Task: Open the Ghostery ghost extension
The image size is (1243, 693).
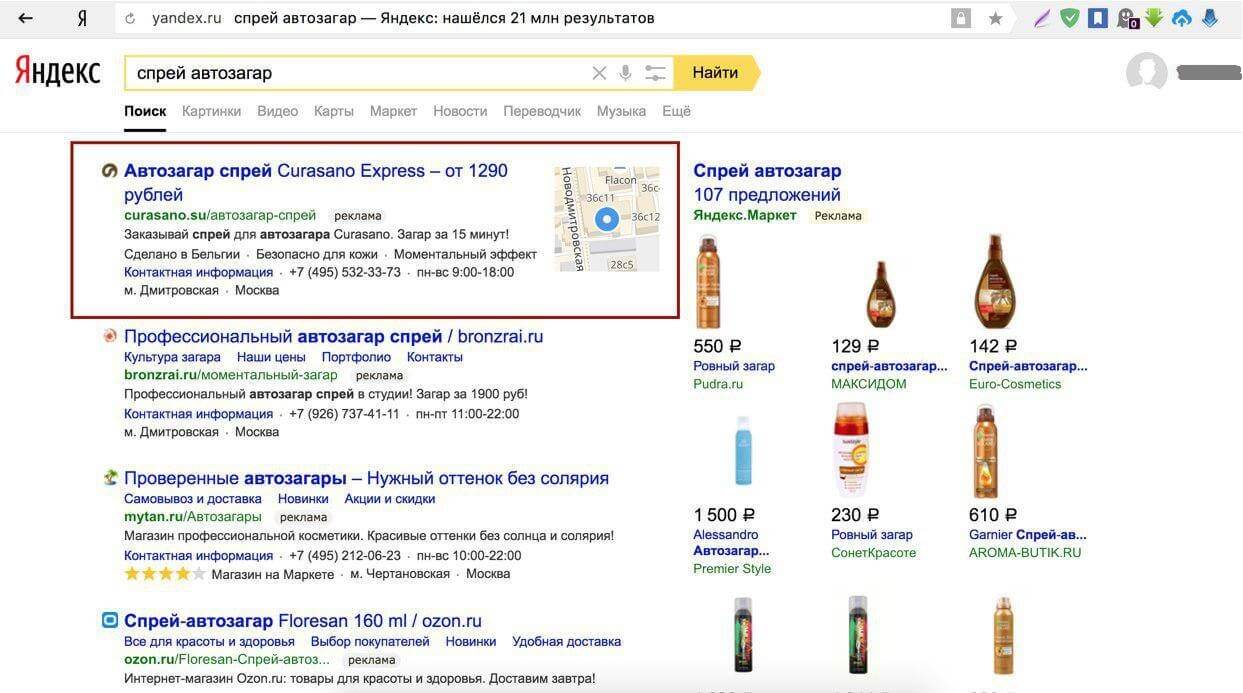Action: pyautogui.click(x=1127, y=18)
